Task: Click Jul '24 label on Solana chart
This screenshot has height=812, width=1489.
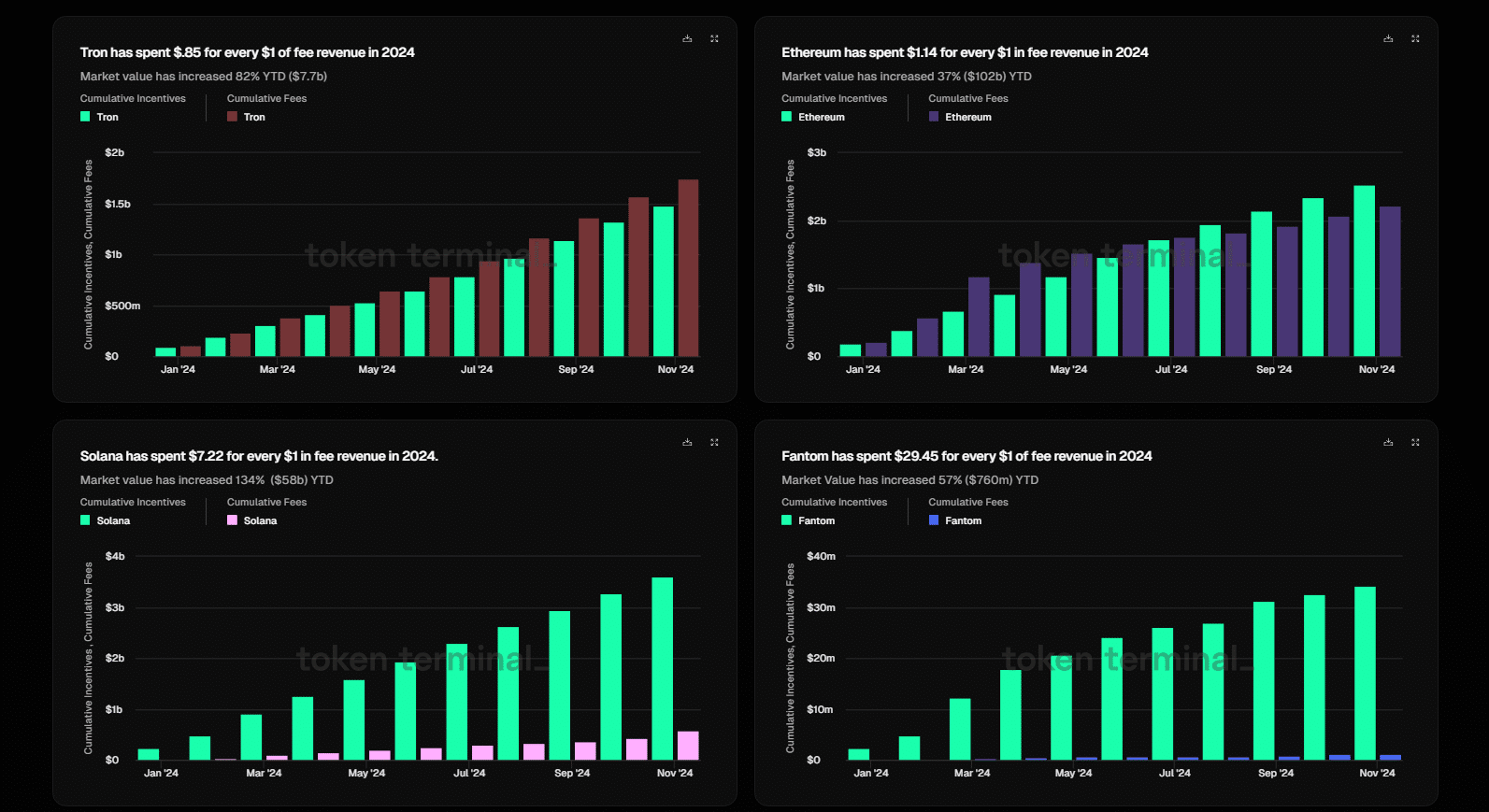Action: pyautogui.click(x=469, y=773)
